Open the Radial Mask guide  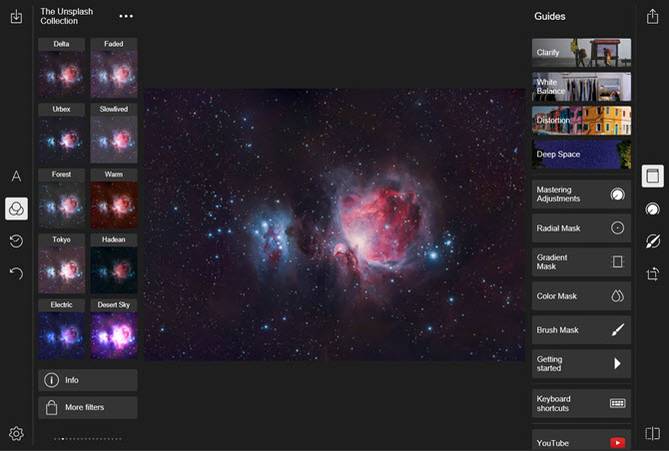point(581,228)
